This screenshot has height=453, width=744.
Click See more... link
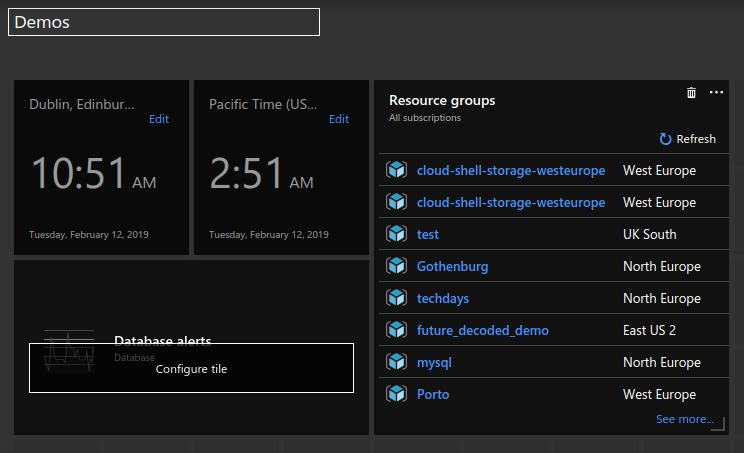coord(685,419)
